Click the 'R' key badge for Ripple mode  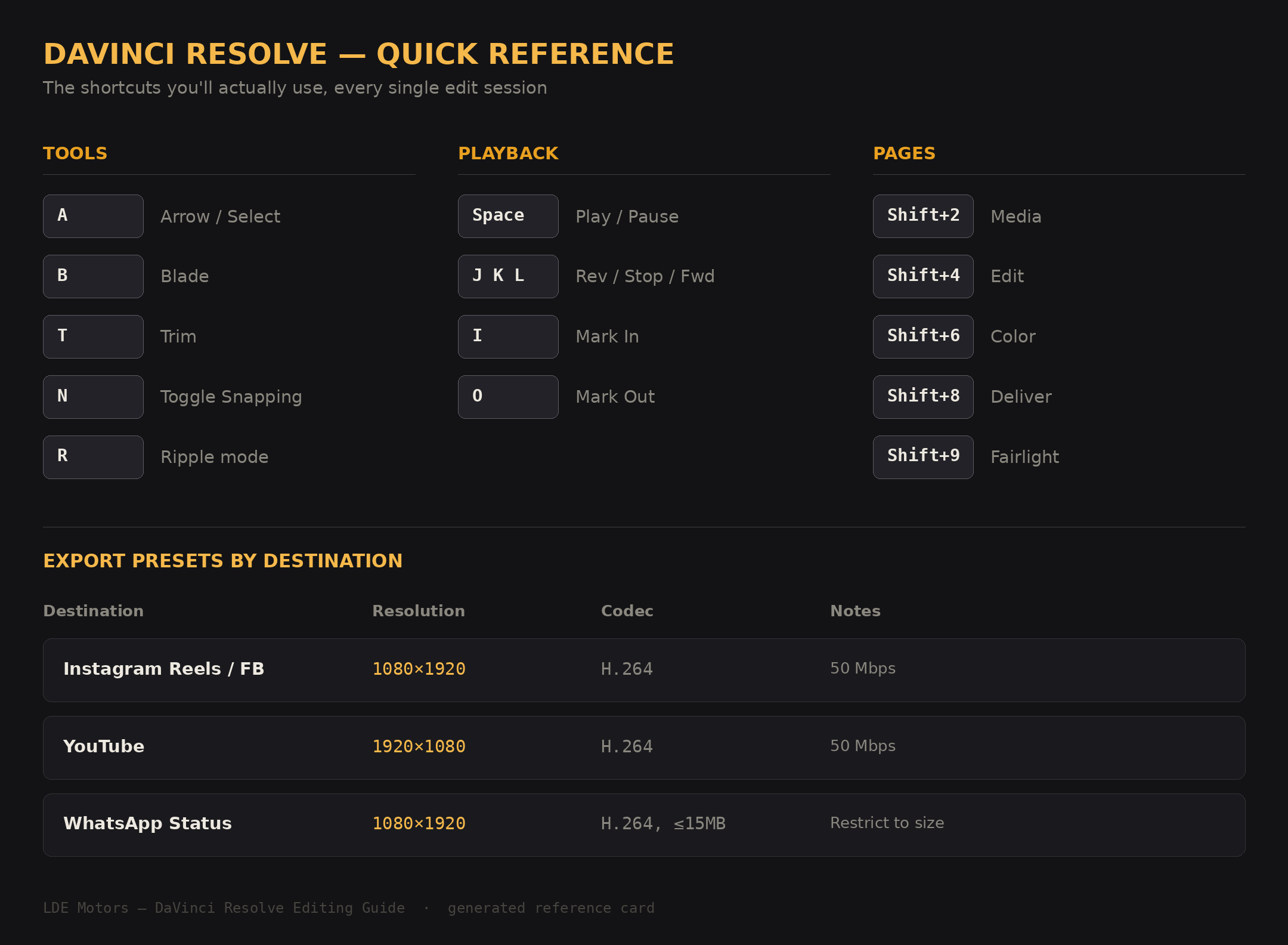(93, 457)
